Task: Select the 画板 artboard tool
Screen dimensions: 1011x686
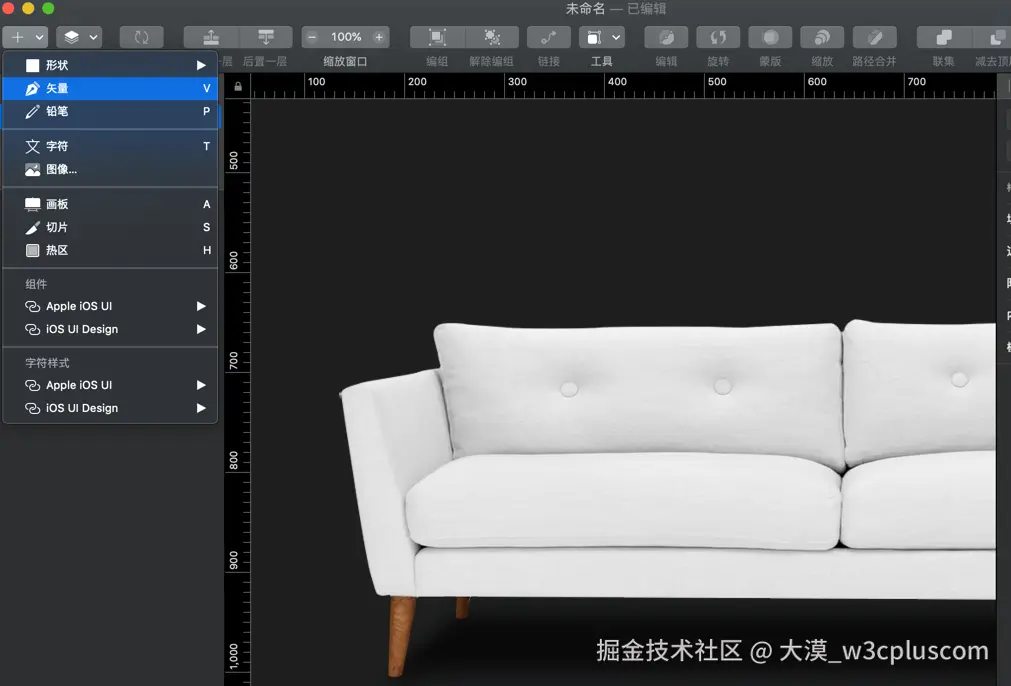Action: (x=110, y=204)
